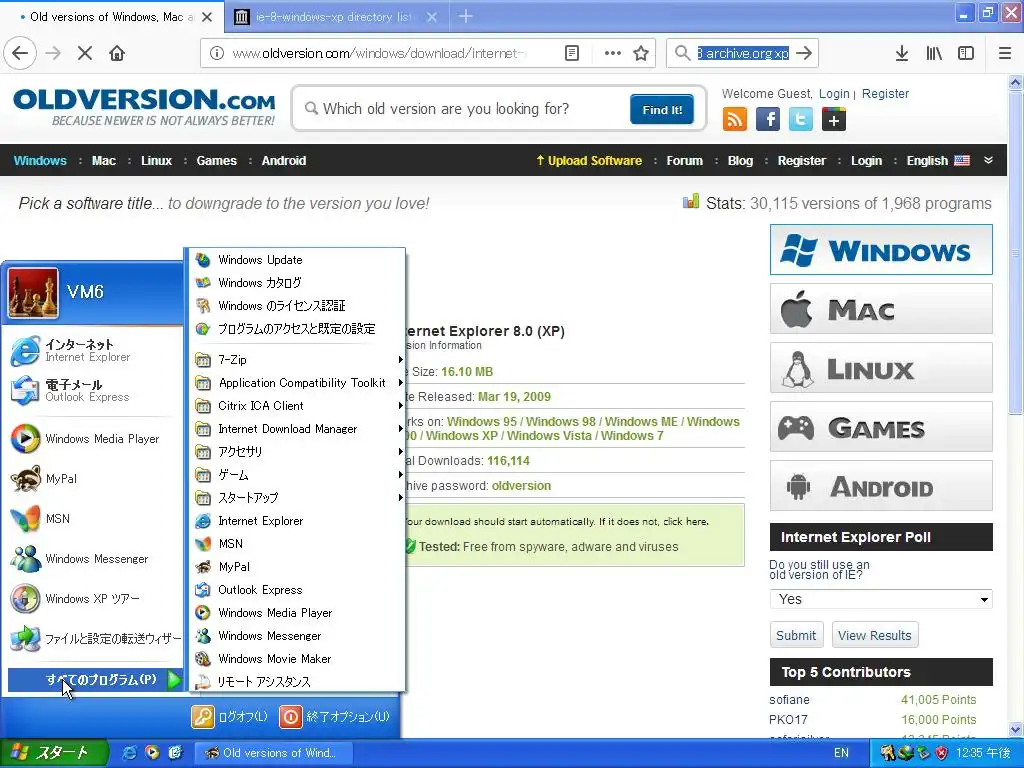Image resolution: width=1024 pixels, height=768 pixels.
Task: Open Windows Update in programs menu
Action: [x=297, y=260]
